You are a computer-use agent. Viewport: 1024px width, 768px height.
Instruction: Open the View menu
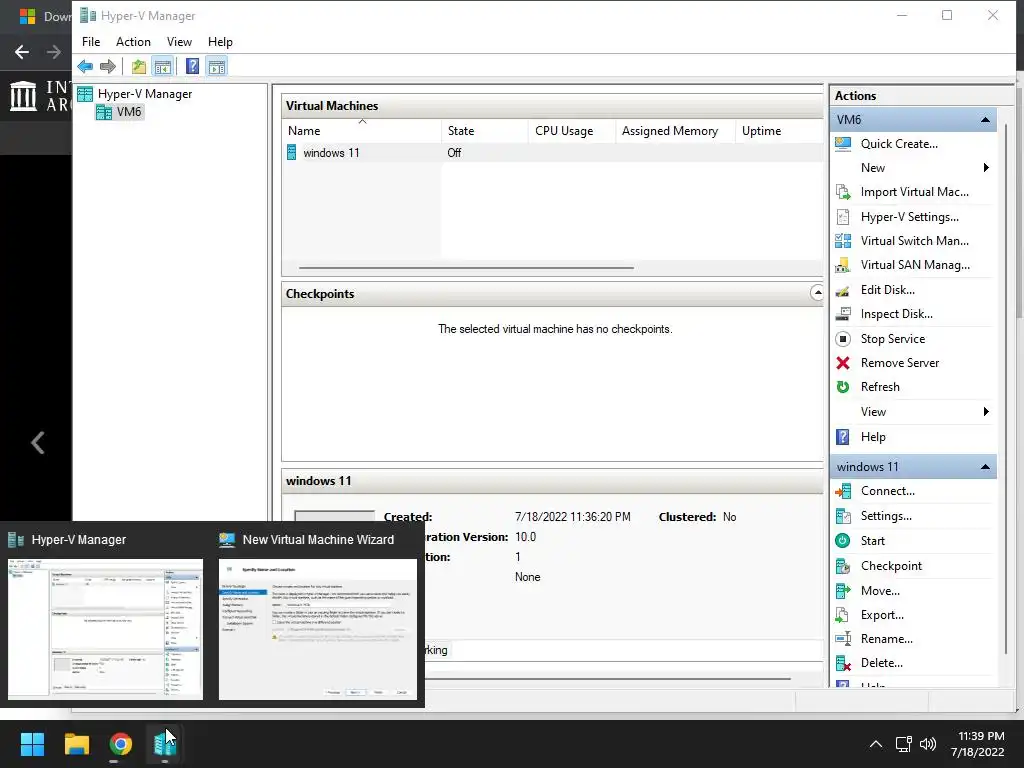pyautogui.click(x=179, y=42)
